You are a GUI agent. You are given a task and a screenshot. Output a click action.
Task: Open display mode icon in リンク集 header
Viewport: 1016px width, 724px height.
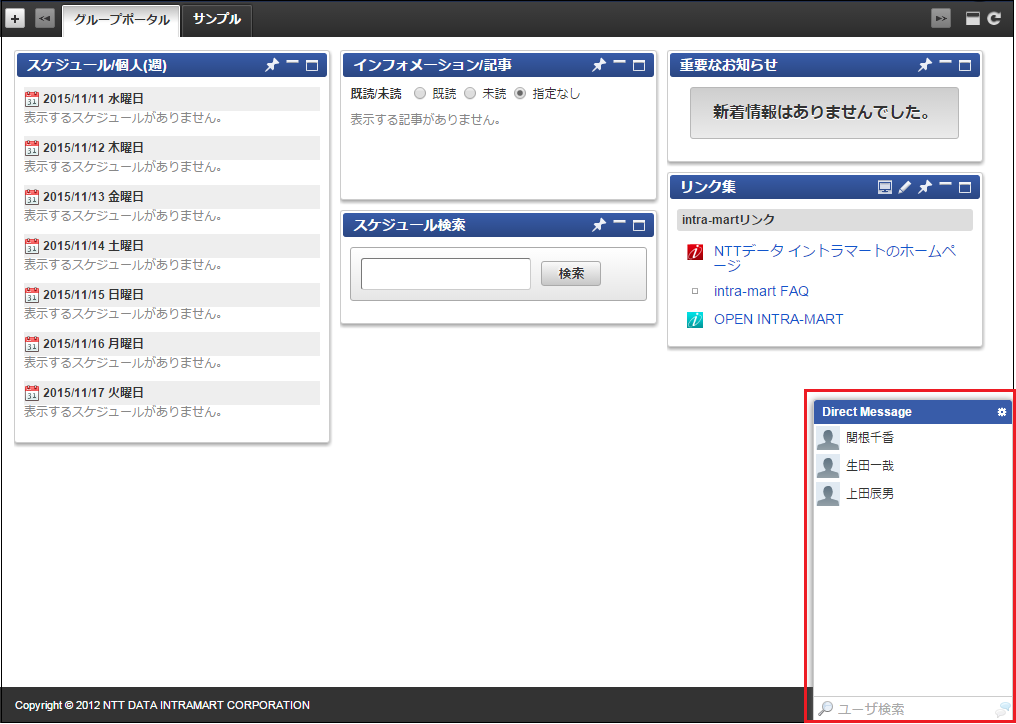point(884,187)
